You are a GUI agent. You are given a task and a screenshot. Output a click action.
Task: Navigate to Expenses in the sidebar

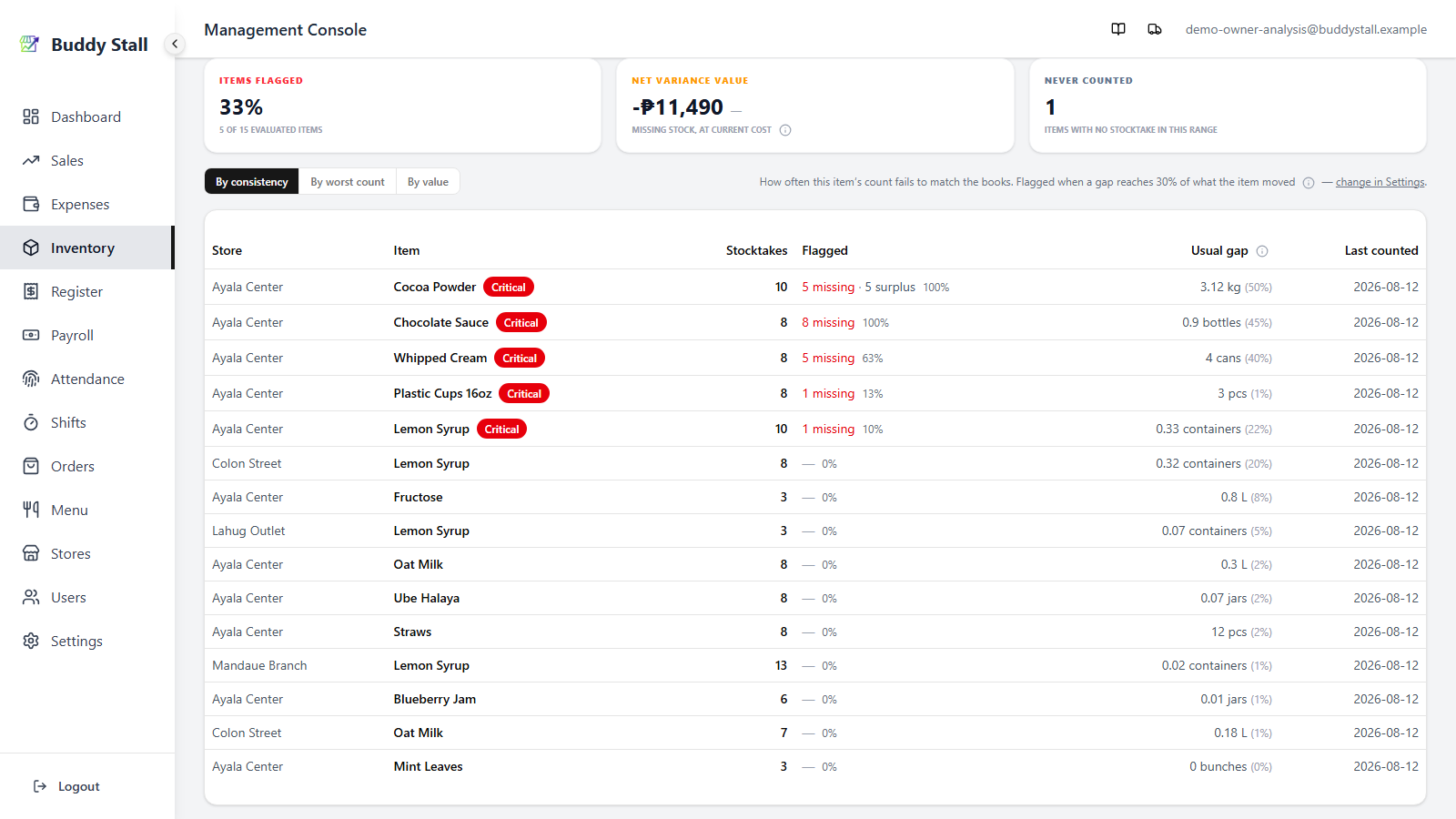coord(87,204)
